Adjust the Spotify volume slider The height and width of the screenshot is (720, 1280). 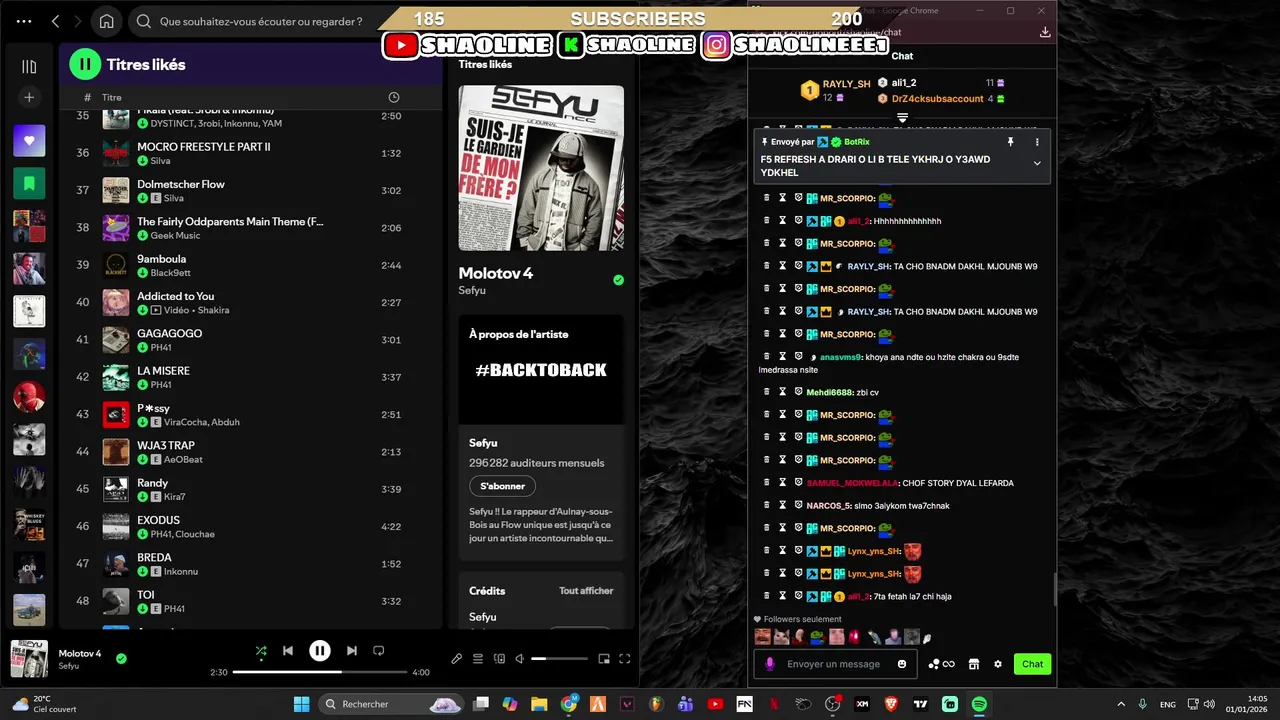pos(559,659)
